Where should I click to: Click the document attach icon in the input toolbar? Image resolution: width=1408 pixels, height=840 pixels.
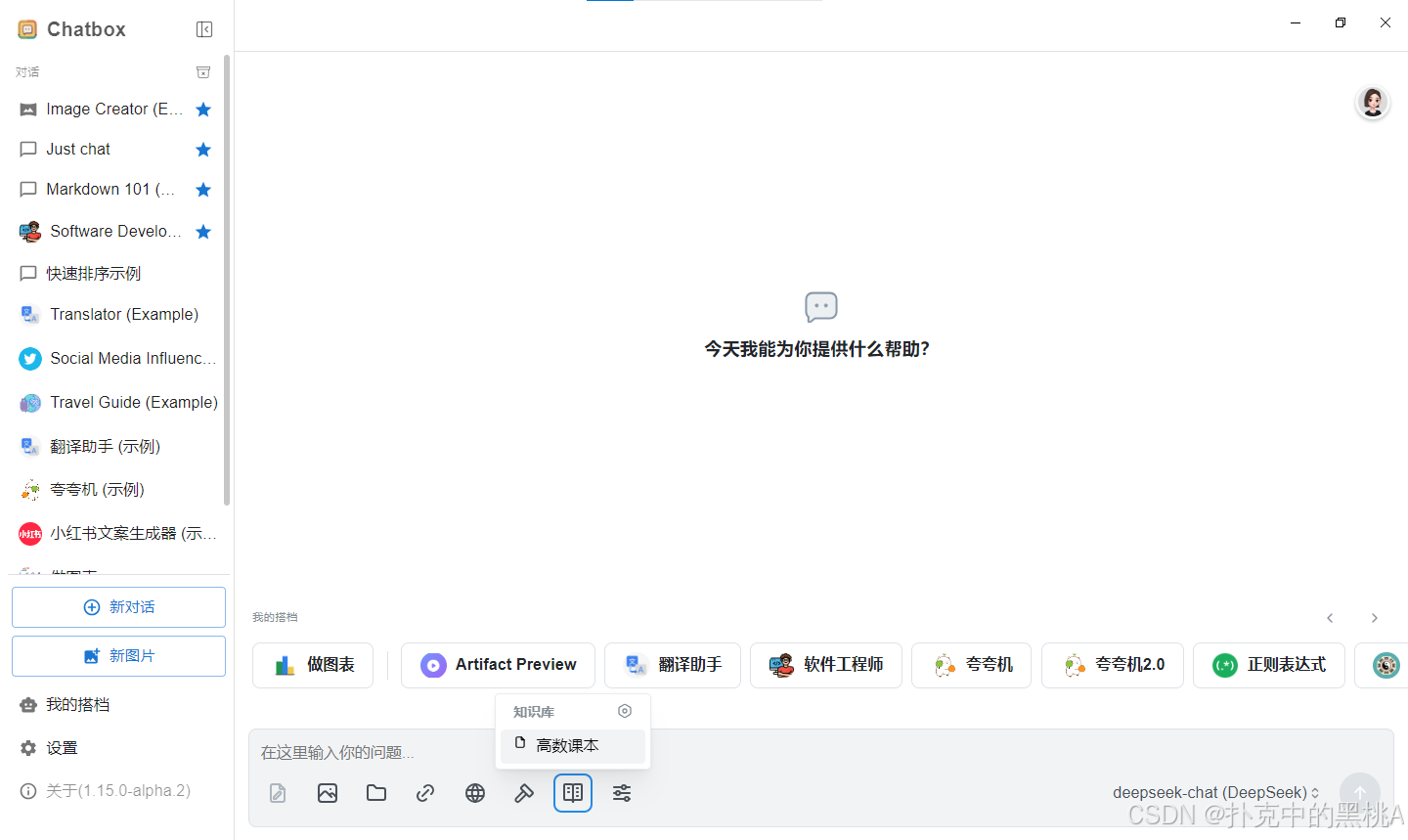(x=278, y=793)
